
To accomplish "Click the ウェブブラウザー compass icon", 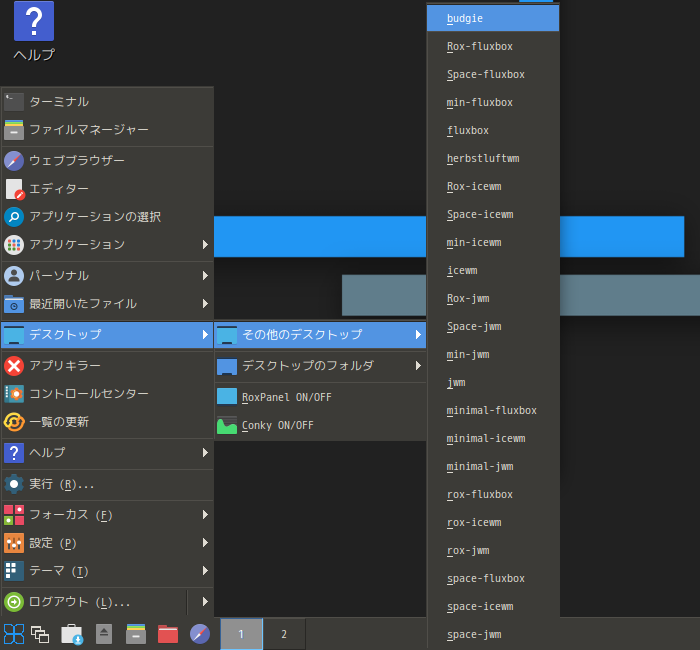I will click(14, 161).
